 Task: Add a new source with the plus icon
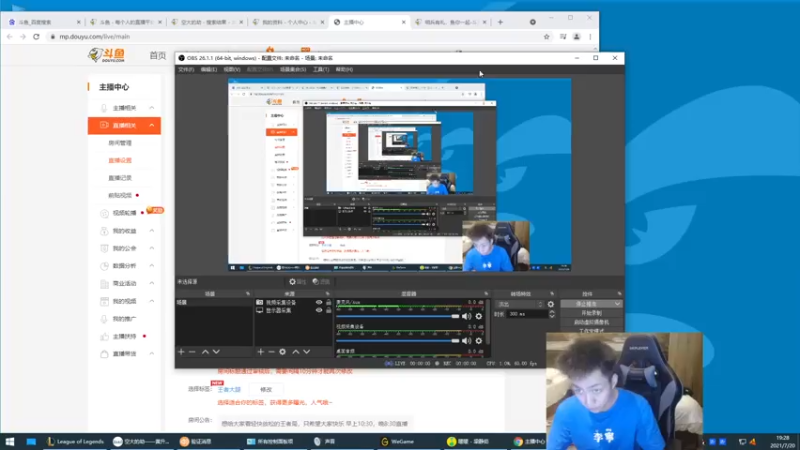[261, 352]
